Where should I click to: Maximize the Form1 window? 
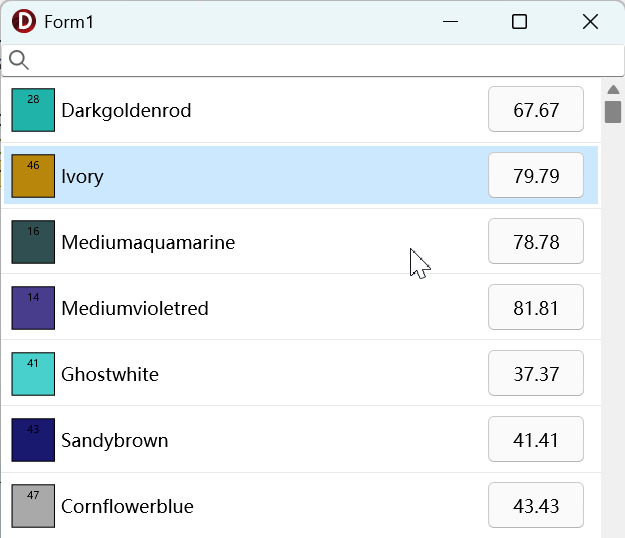click(x=519, y=22)
